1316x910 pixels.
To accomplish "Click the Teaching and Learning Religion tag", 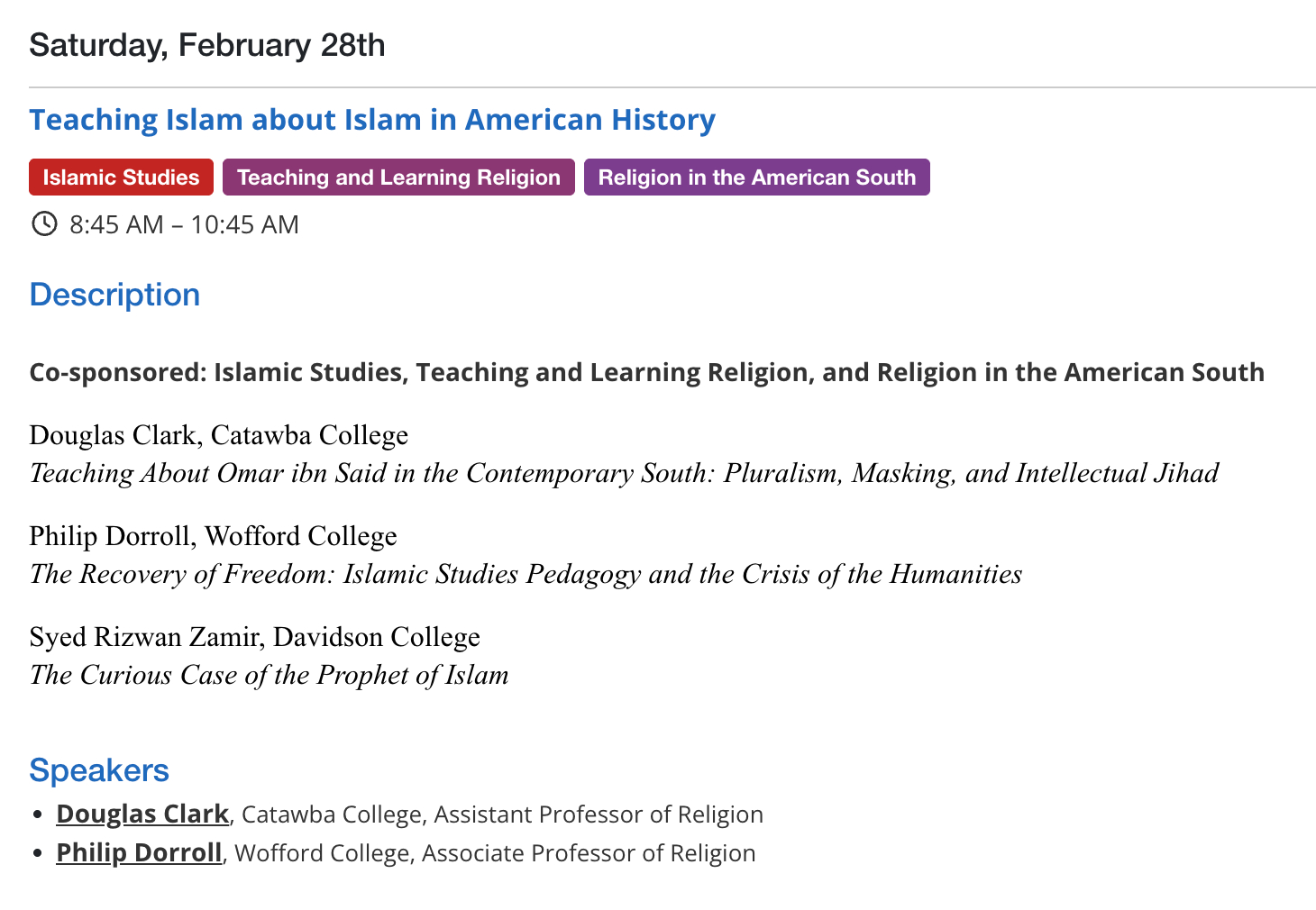I will pos(398,177).
